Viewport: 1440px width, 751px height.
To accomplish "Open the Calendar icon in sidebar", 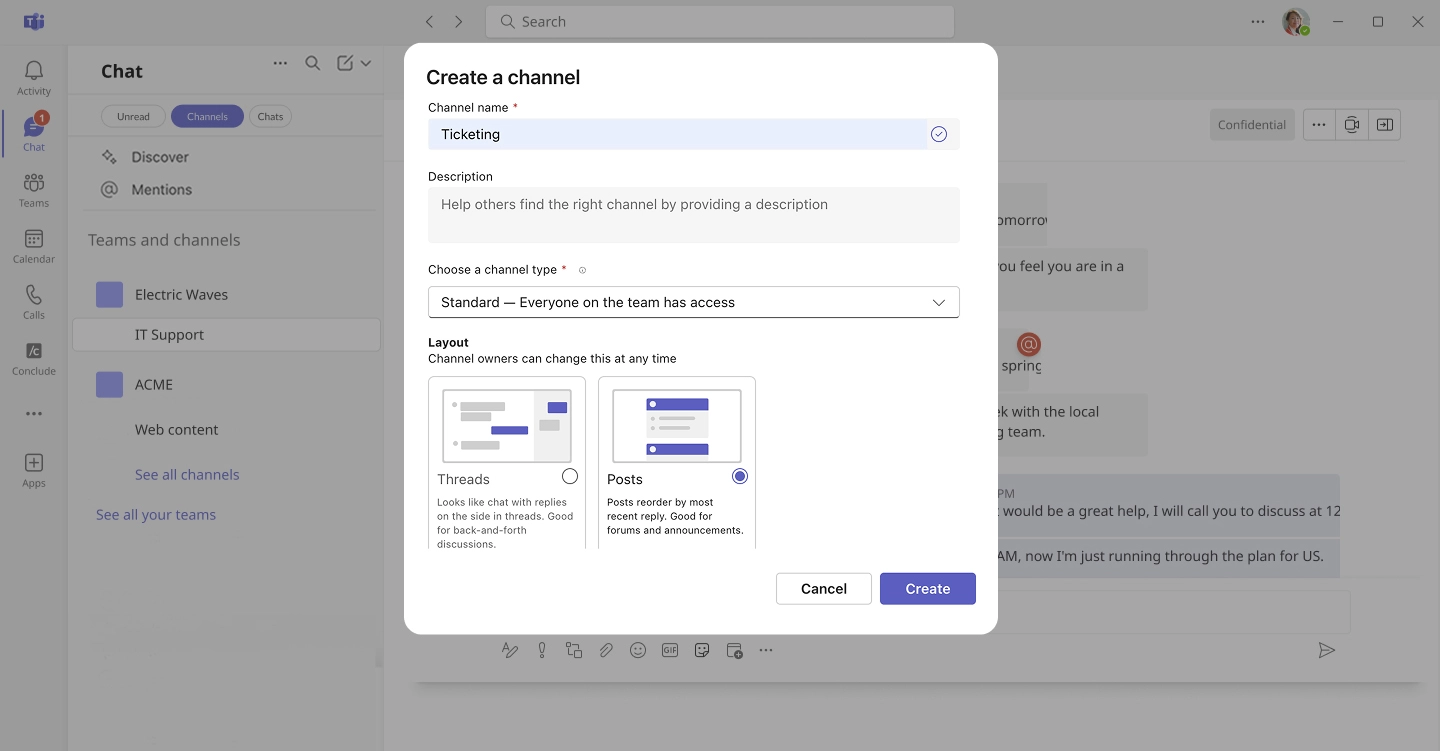I will click(x=34, y=241).
